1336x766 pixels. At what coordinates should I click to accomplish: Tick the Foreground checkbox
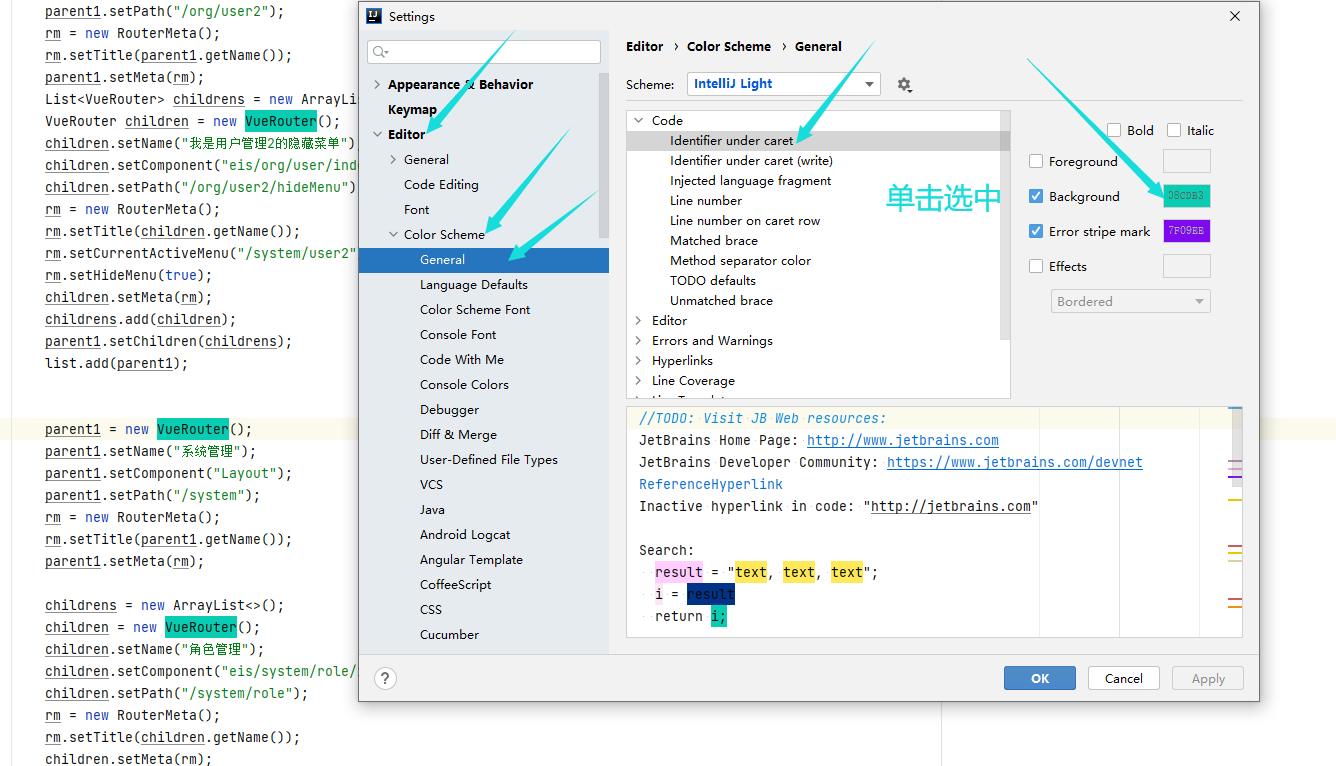pyautogui.click(x=1036, y=161)
